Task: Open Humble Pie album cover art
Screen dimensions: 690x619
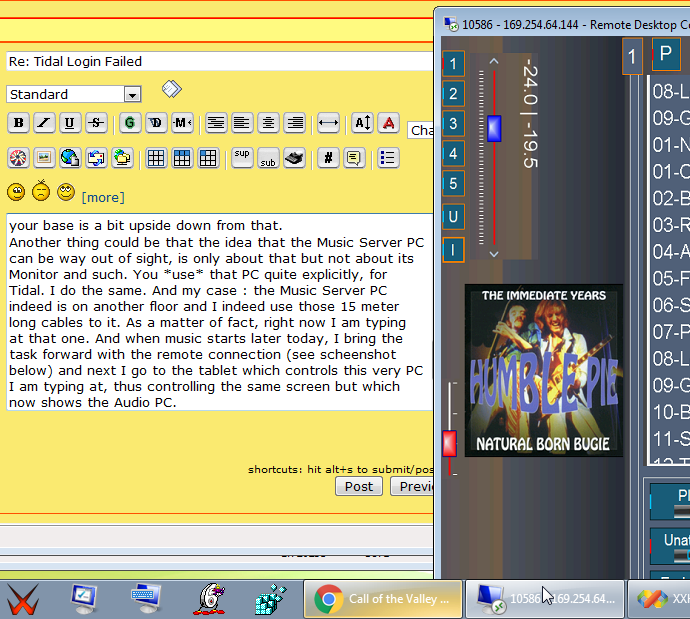Action: pos(543,370)
